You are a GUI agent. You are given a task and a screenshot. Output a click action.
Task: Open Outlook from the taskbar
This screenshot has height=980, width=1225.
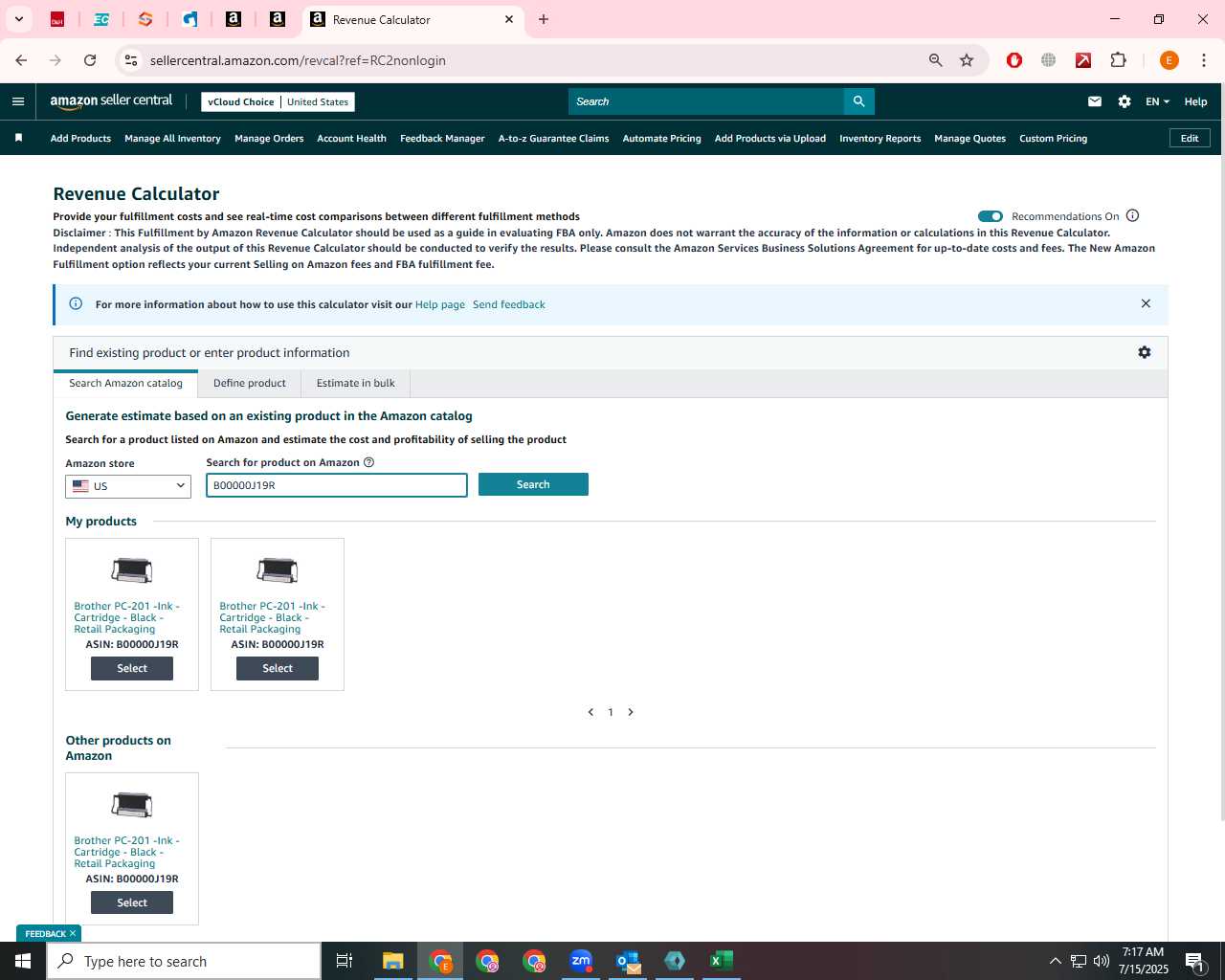click(x=628, y=961)
